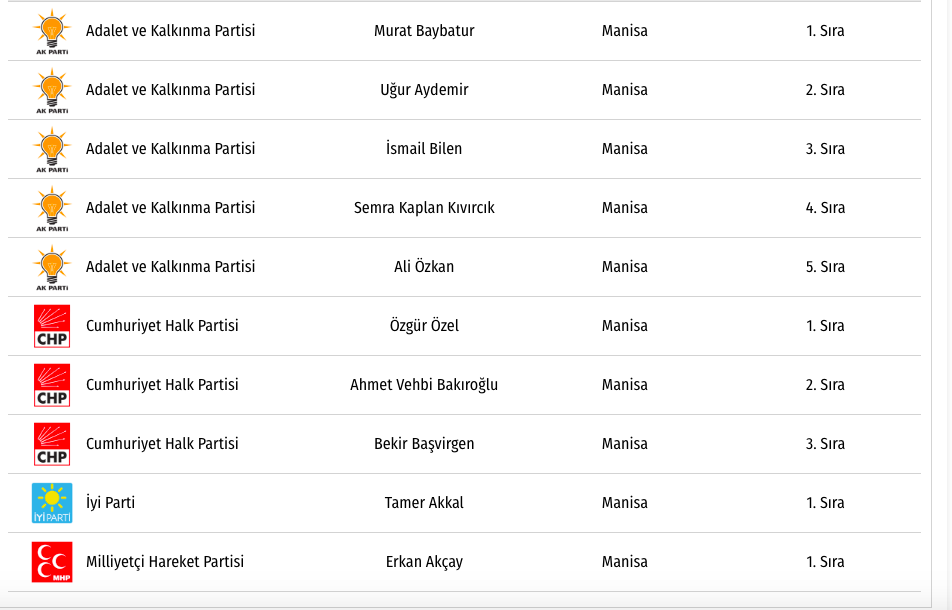The width and height of the screenshot is (952, 610).
Task: Open AK Parti logo next to Semra Kaplan Kıvırcık
Action: 52,208
